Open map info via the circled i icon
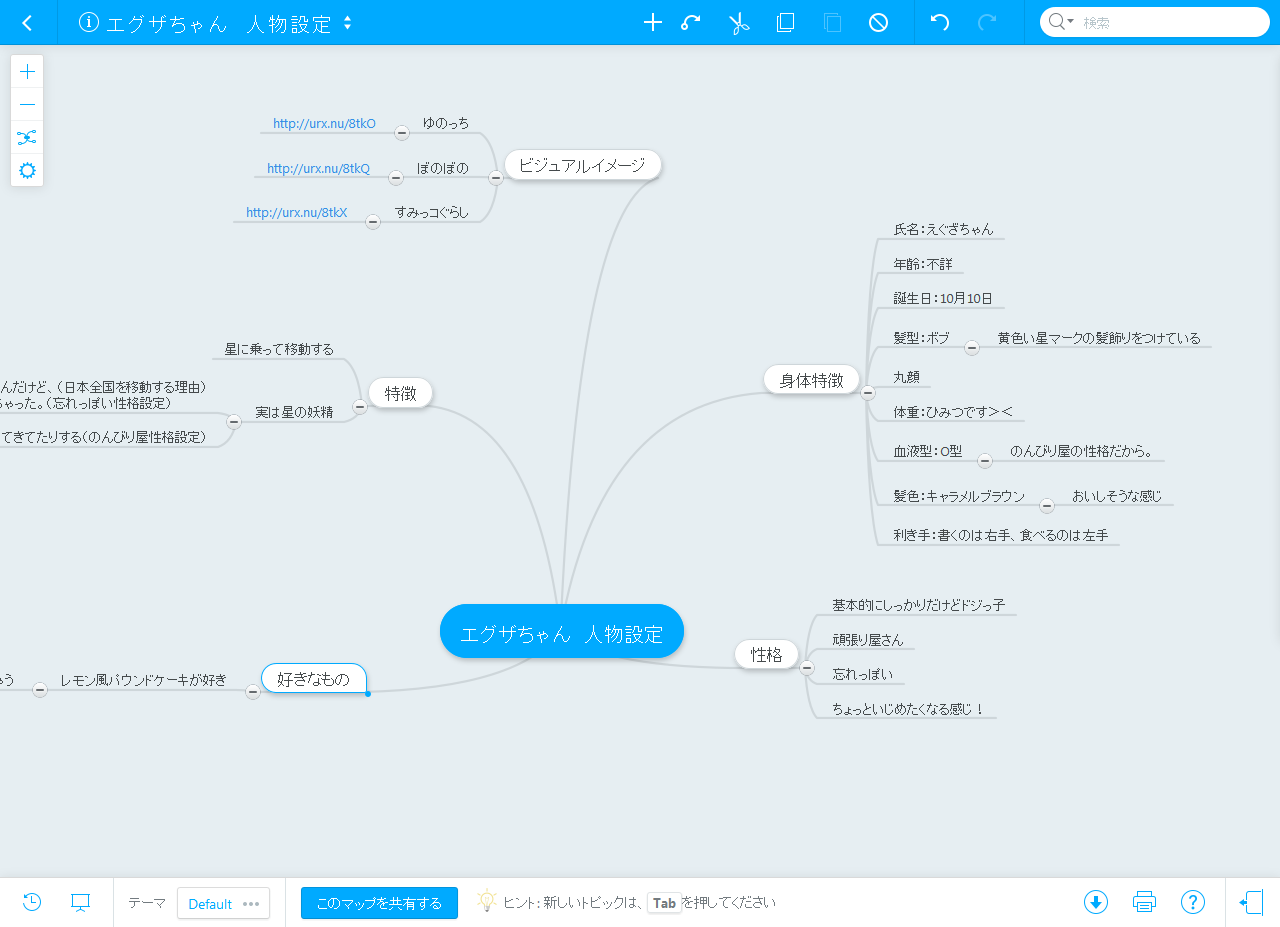This screenshot has width=1280, height=927. tap(89, 22)
